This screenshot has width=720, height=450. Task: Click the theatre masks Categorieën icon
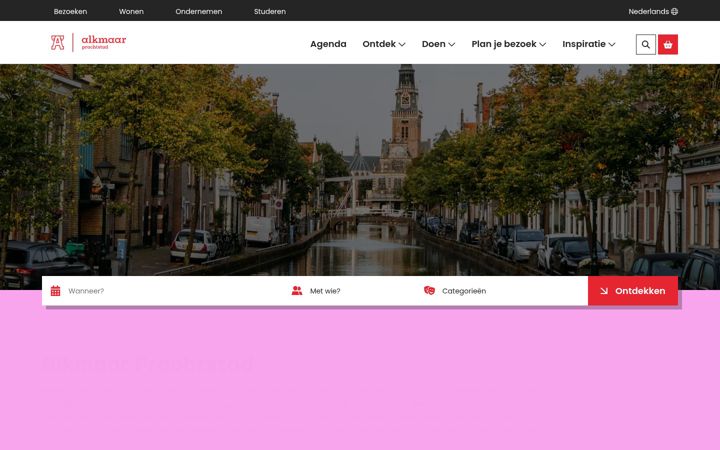click(429, 290)
